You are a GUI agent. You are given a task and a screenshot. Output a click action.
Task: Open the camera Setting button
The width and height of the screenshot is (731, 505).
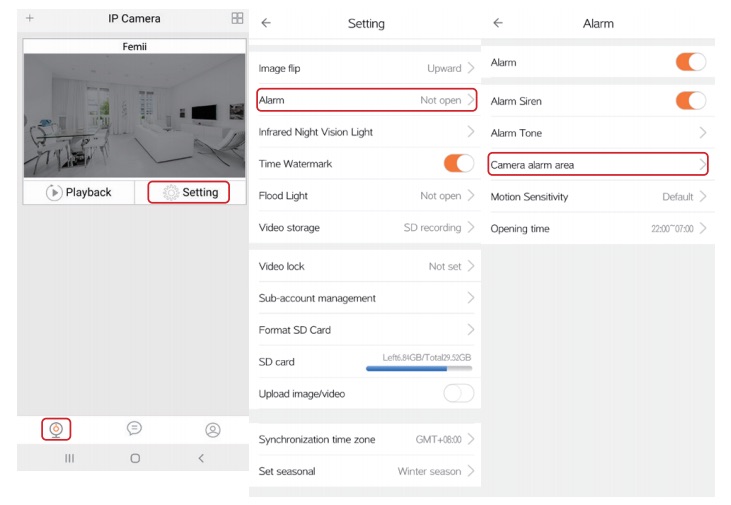click(x=189, y=192)
